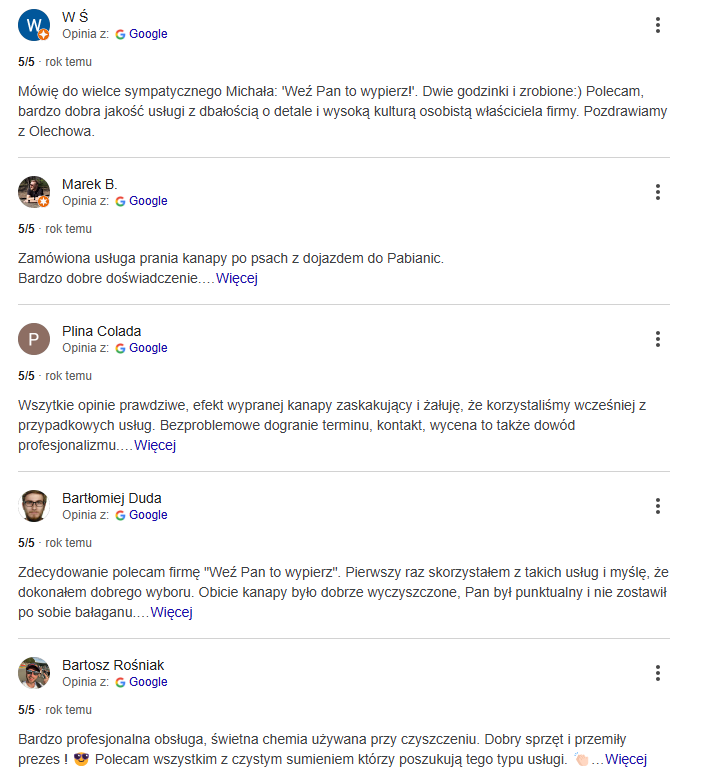Click Plina Colada's brown P avatar
The image size is (712, 778).
coord(34,339)
